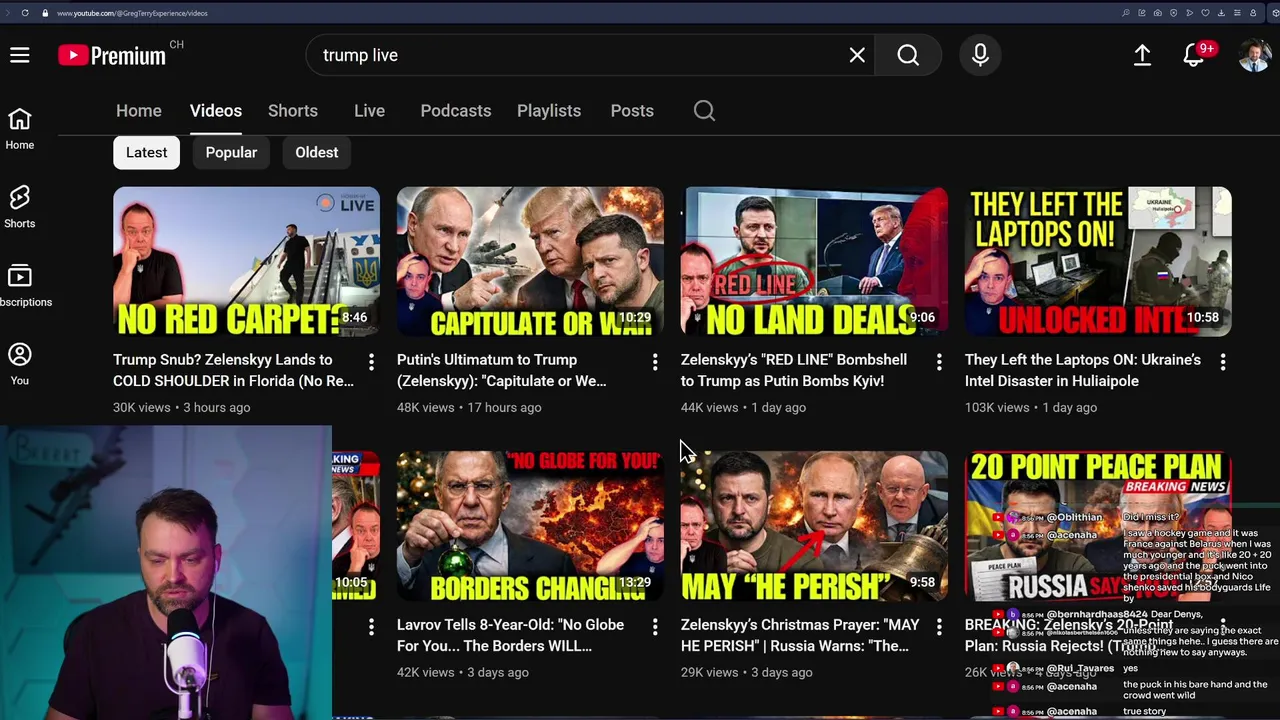Open options for Putin's Ultimatum video

(655, 361)
